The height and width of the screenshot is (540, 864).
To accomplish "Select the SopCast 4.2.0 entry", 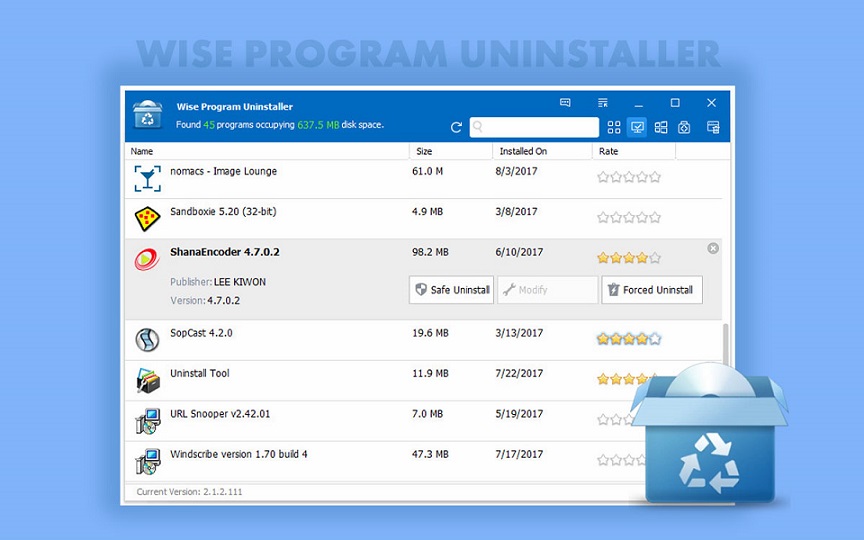I will [201, 333].
